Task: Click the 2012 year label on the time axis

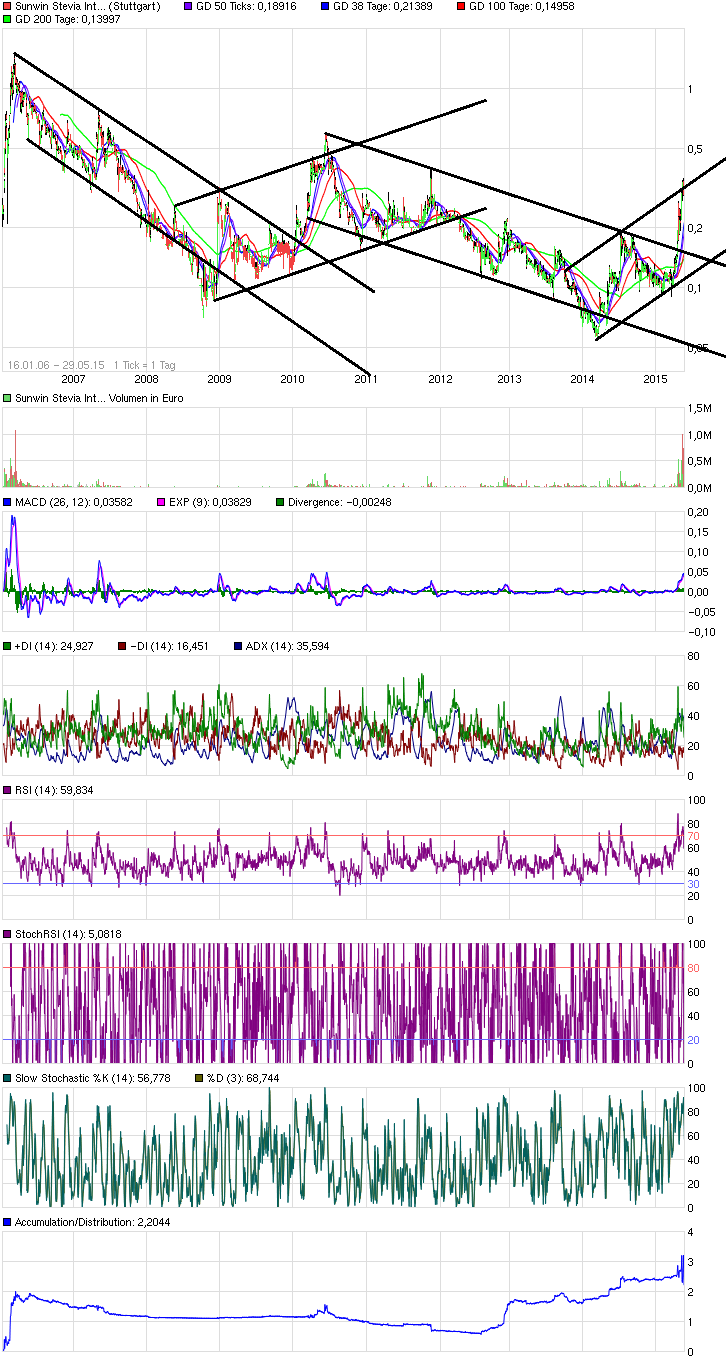Action: point(438,379)
